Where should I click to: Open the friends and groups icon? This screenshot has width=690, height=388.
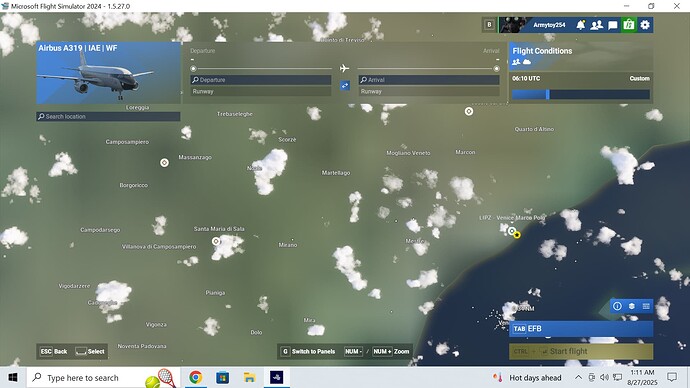[597, 25]
